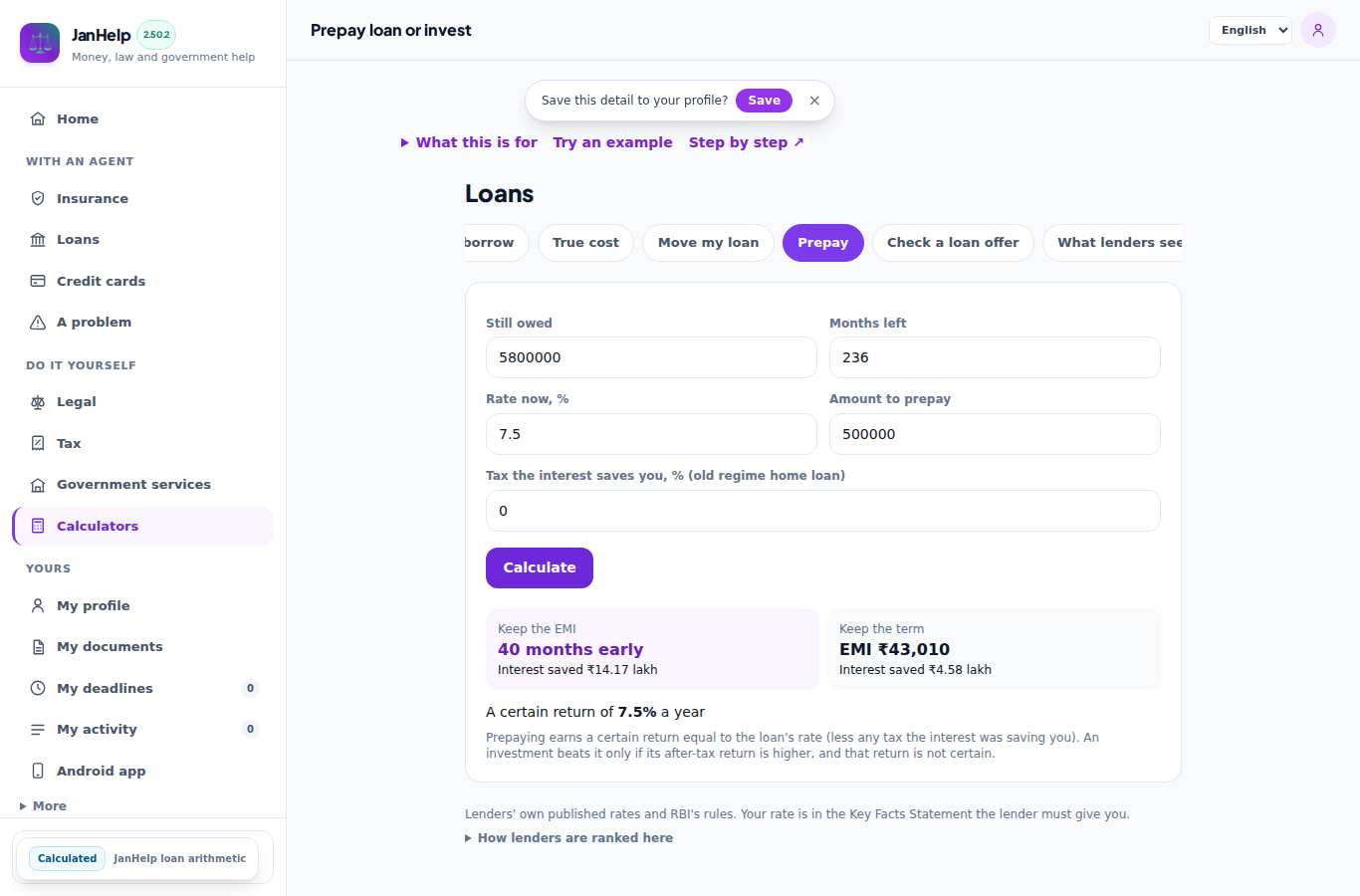Click the My deadlines clock icon
1360x896 pixels.
38,688
